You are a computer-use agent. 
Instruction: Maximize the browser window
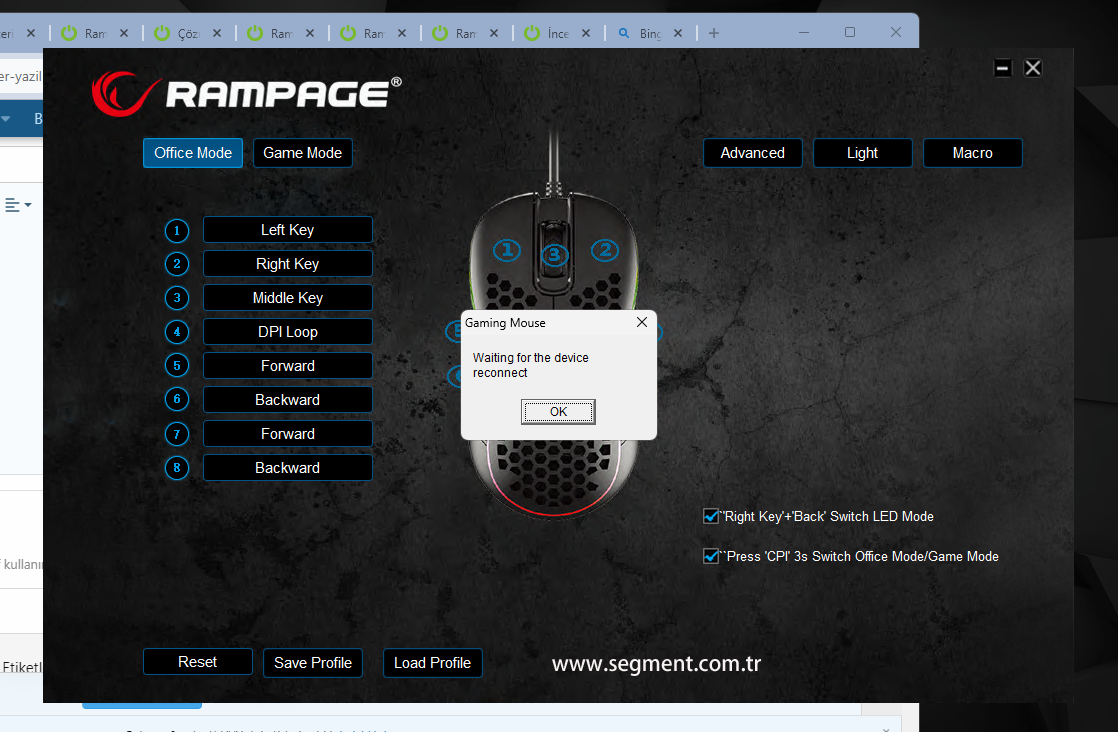point(850,32)
